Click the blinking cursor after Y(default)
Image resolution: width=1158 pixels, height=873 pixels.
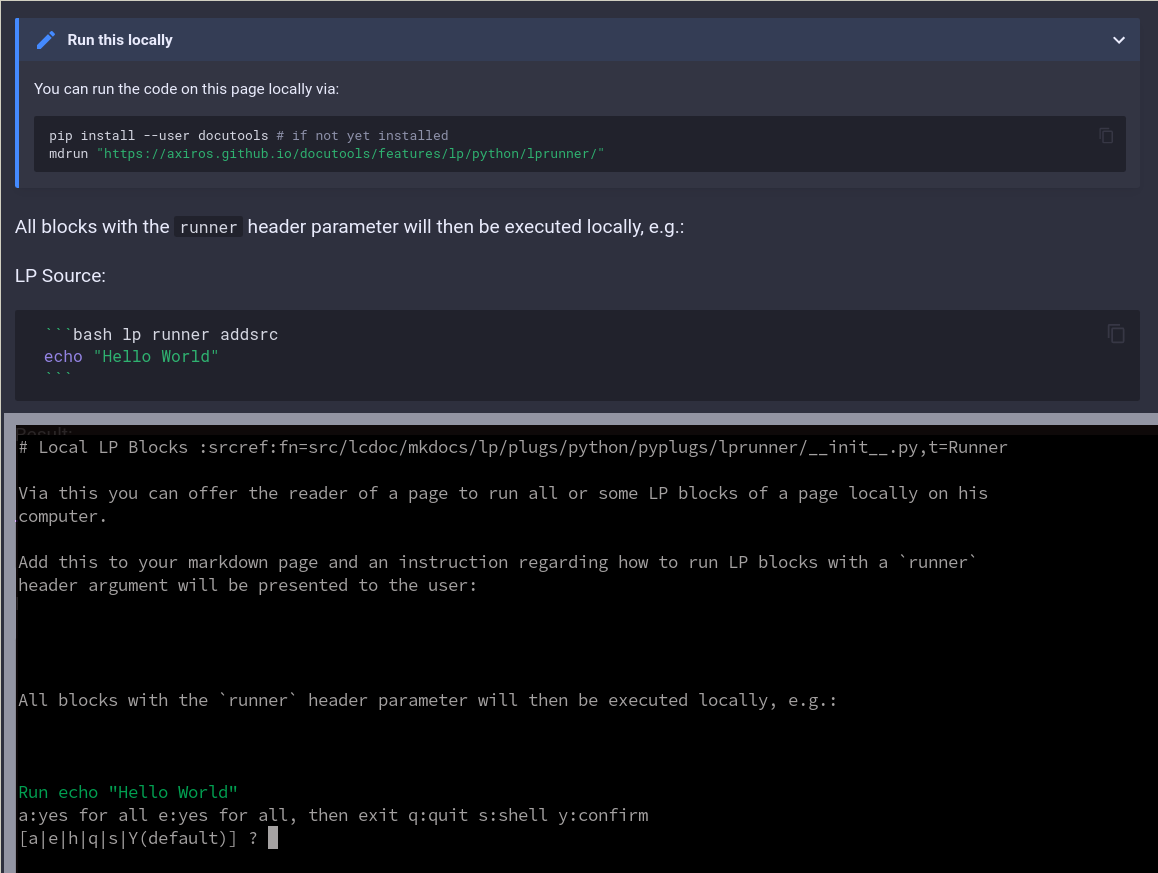pyautogui.click(x=272, y=837)
